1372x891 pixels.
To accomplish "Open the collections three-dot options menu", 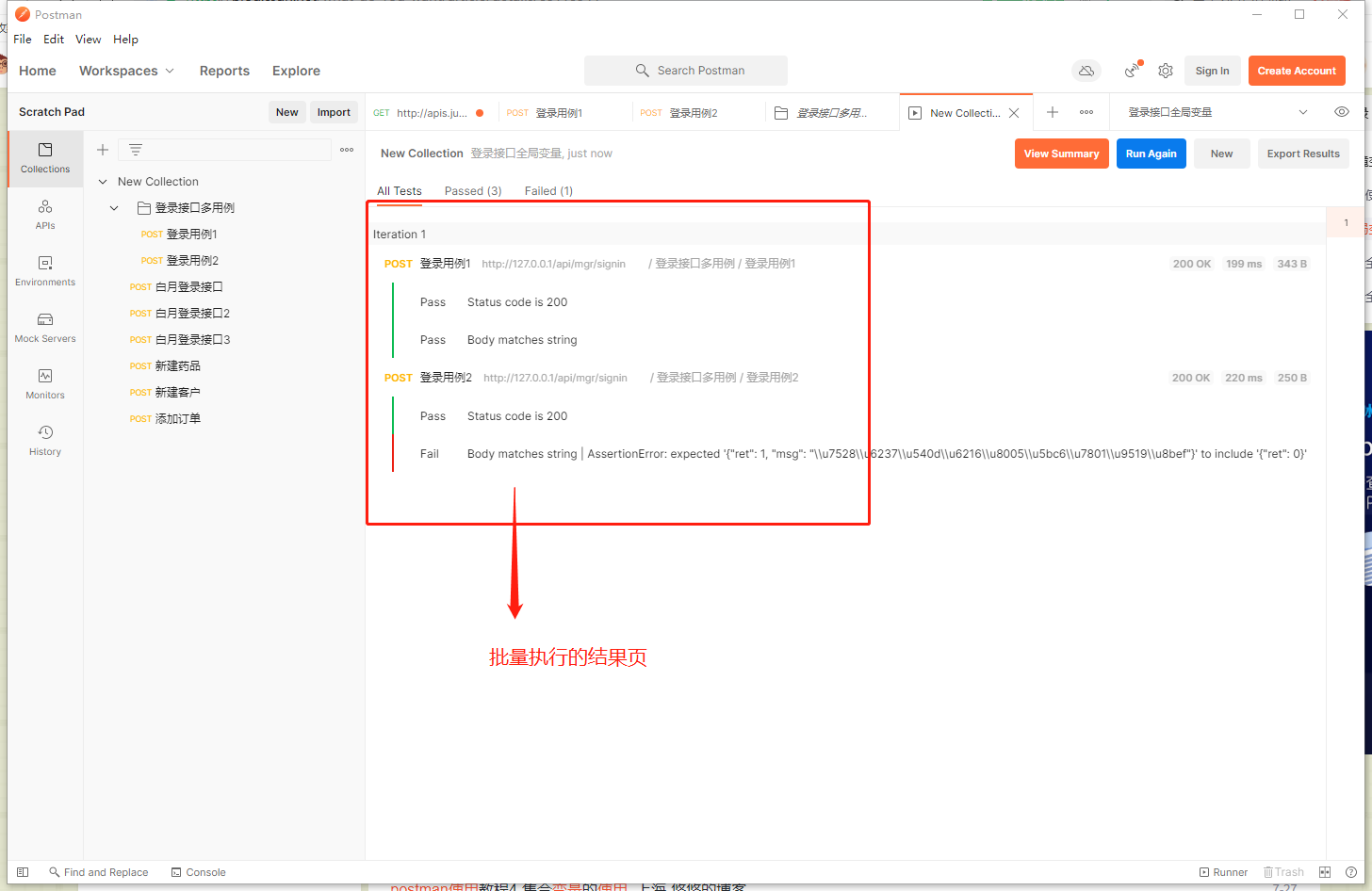I will click(x=347, y=150).
